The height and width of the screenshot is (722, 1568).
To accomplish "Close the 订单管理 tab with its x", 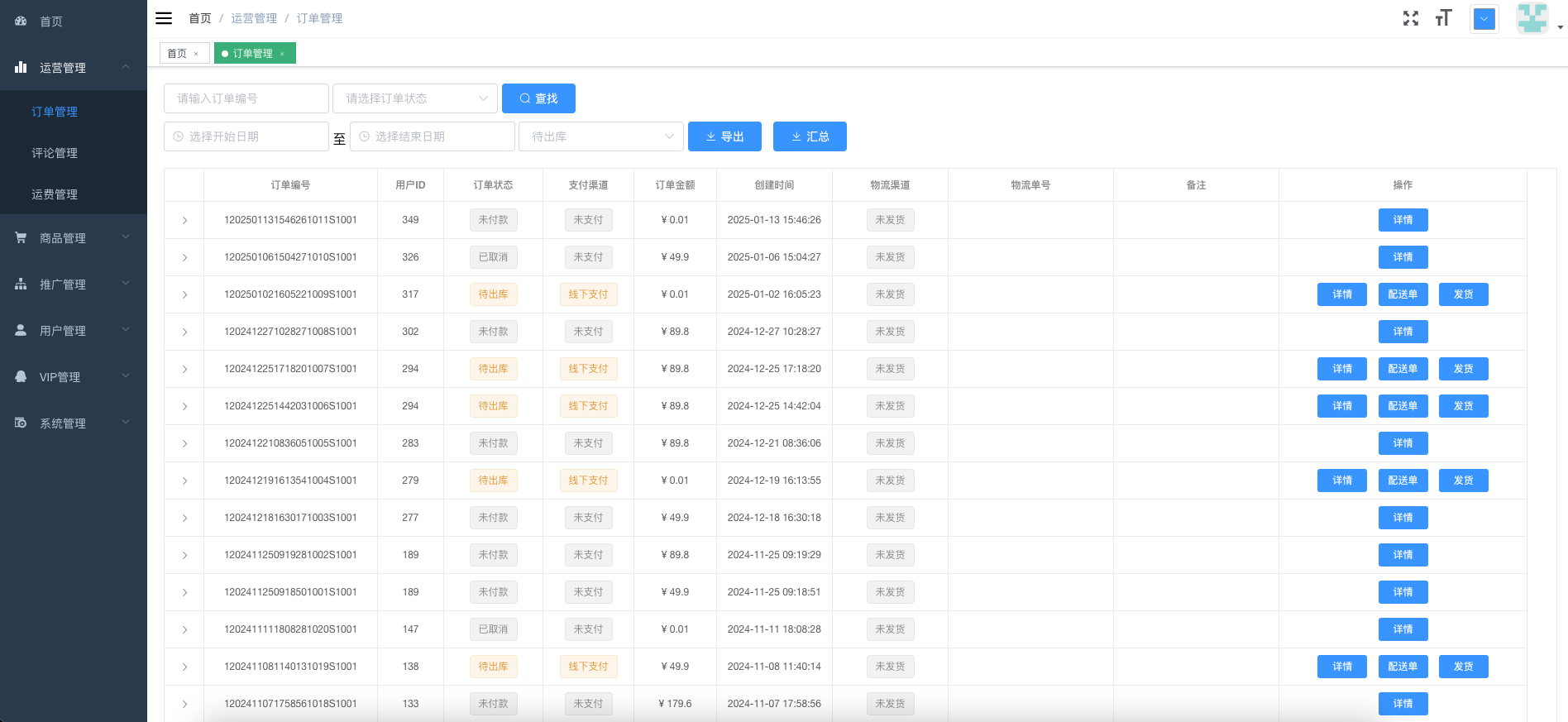I will (x=282, y=54).
